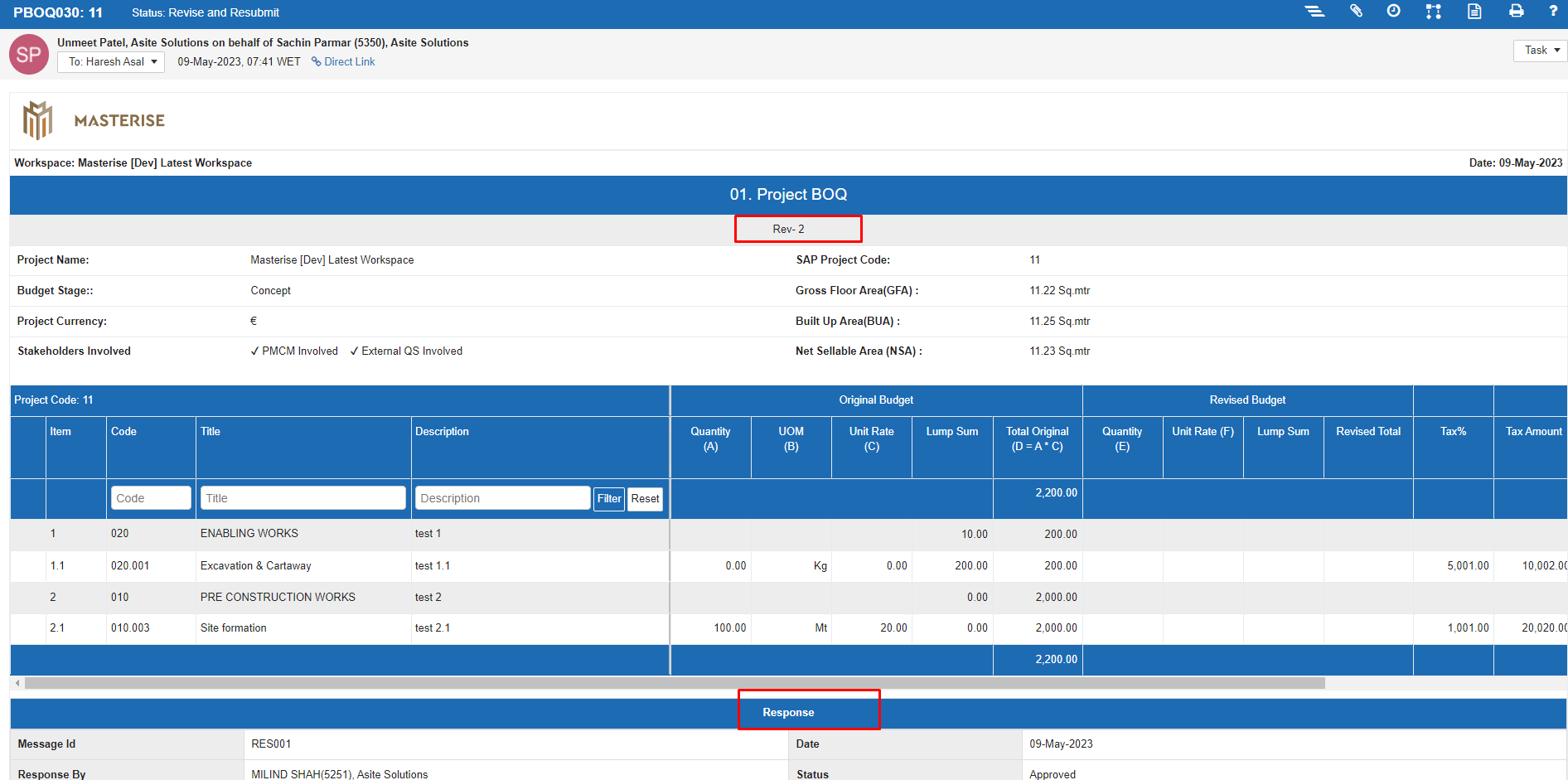Image resolution: width=1568 pixels, height=780 pixels.
Task: Print the form with the printer icon
Action: 1517,12
